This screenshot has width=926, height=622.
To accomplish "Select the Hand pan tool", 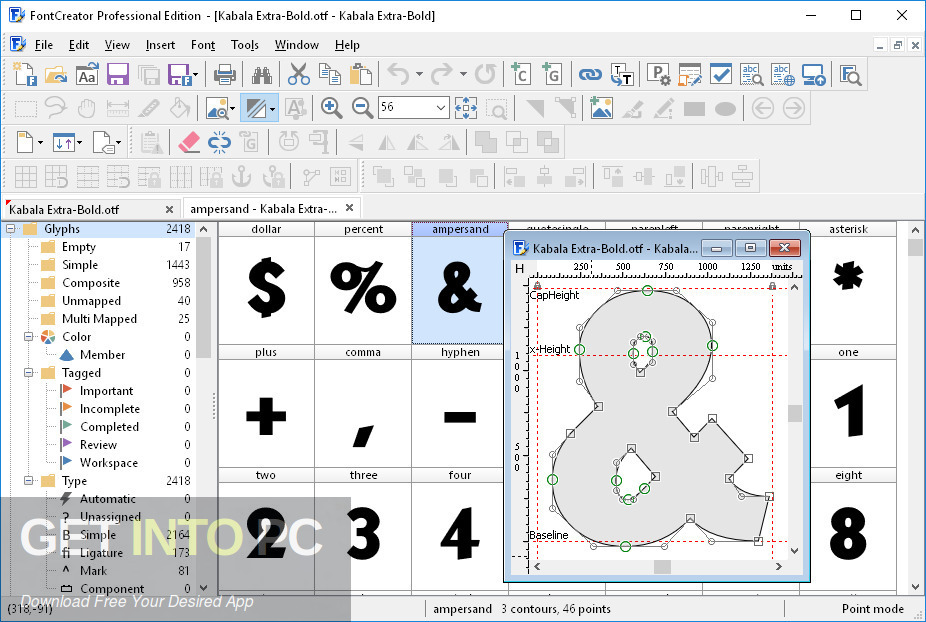I will 87,108.
